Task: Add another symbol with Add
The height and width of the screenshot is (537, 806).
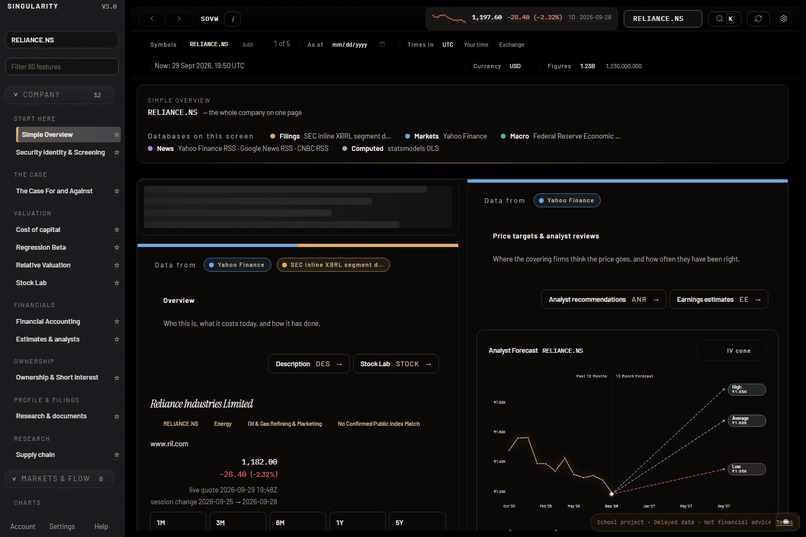Action: (248, 45)
